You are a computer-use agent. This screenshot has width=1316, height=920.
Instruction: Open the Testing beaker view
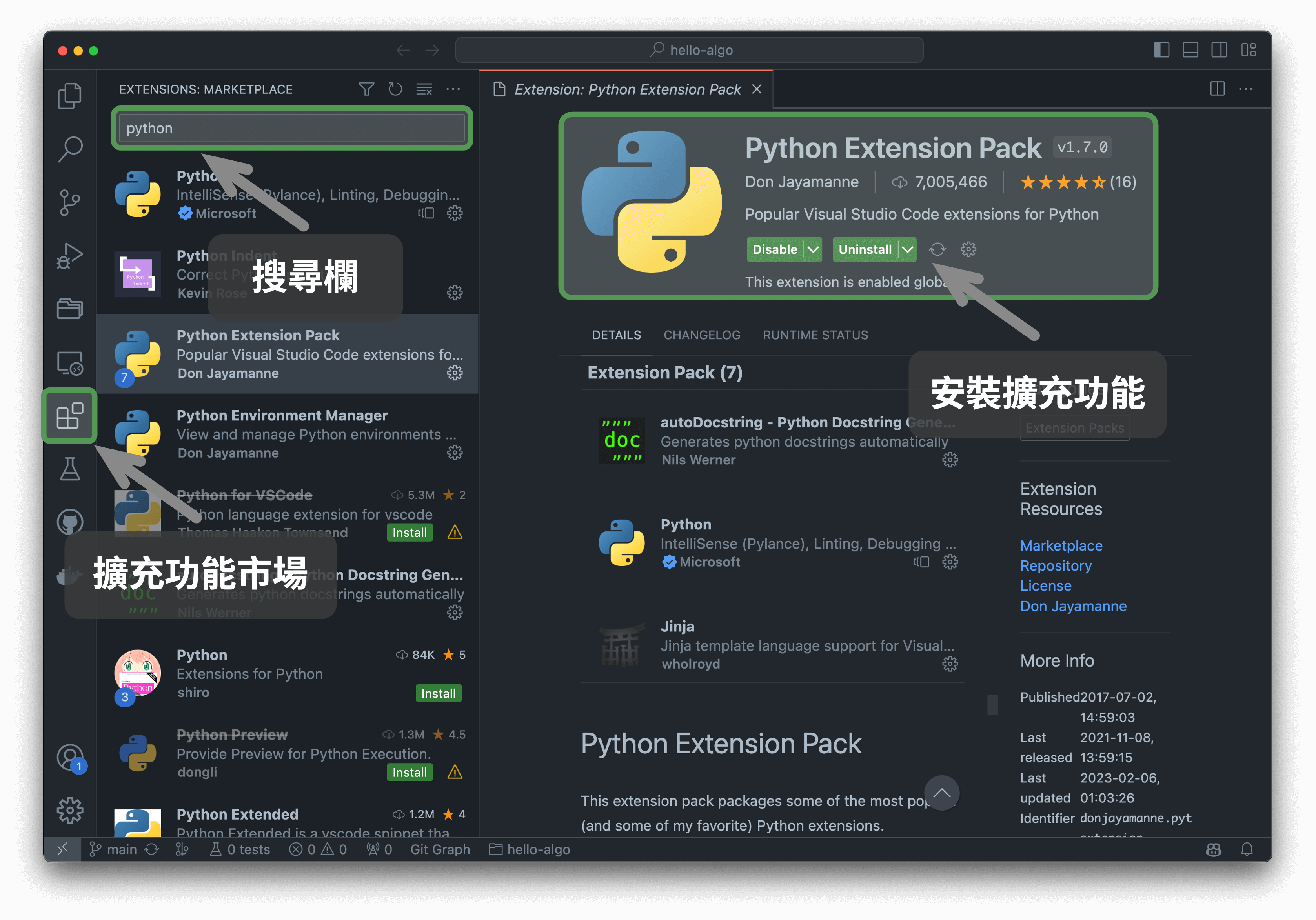[x=69, y=469]
